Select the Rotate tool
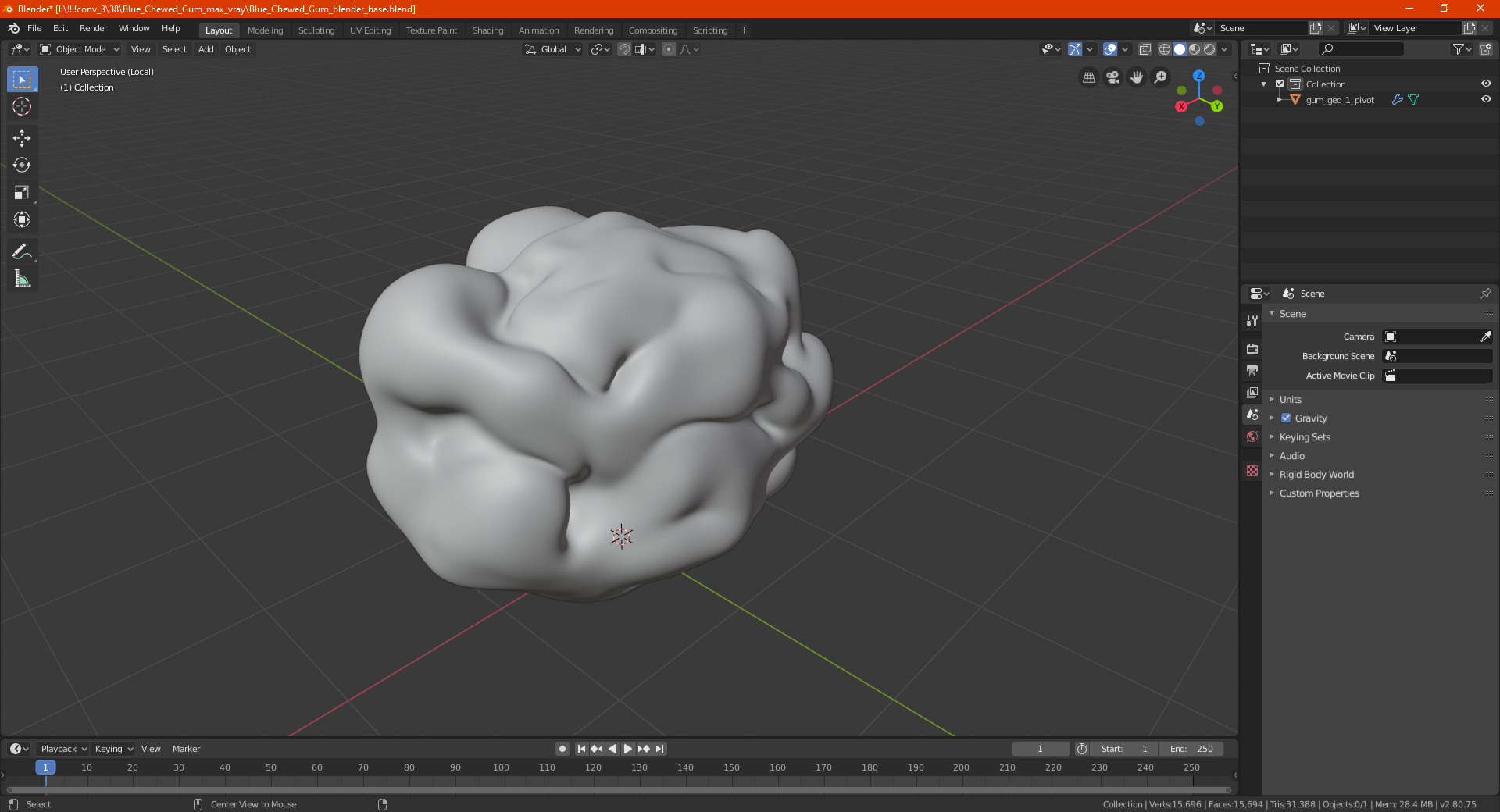Image resolution: width=1500 pixels, height=812 pixels. [22, 165]
